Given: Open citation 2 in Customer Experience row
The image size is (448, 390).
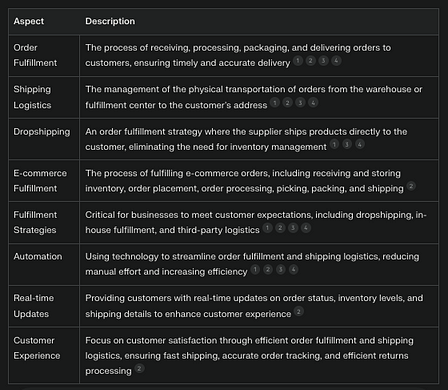Looking at the screenshot, I should 139,368.
